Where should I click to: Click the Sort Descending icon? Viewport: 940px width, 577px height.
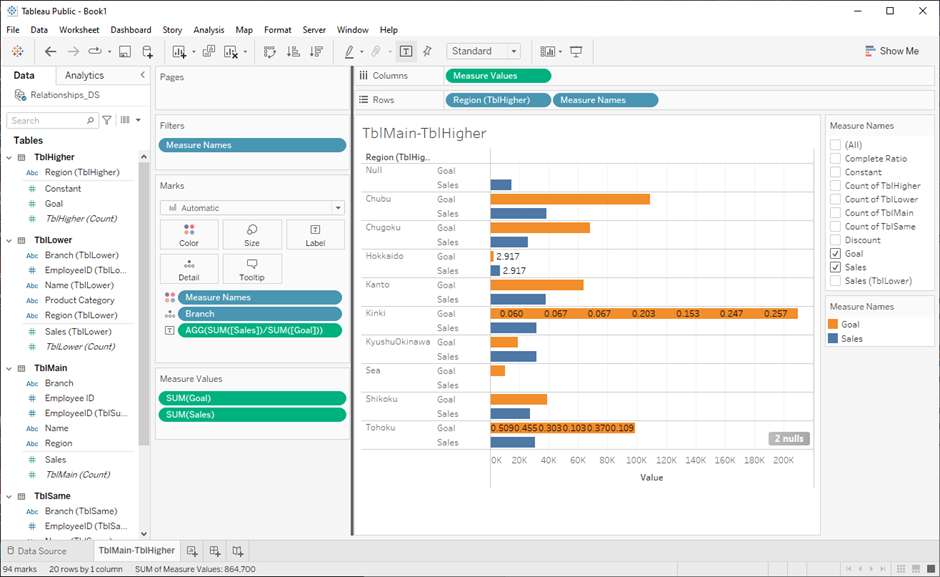[x=316, y=52]
